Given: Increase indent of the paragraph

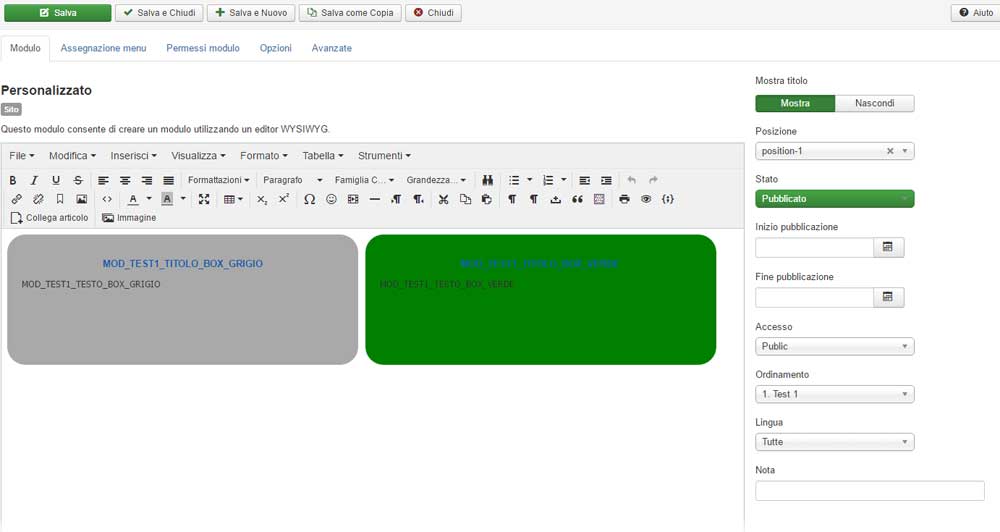Looking at the screenshot, I should (606, 180).
